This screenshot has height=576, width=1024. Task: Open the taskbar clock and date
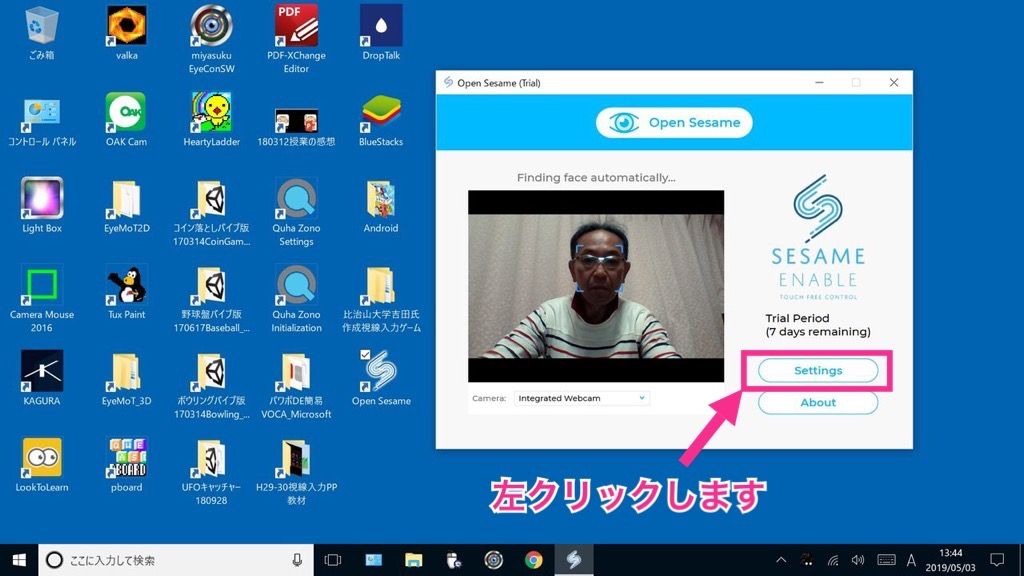pos(950,560)
